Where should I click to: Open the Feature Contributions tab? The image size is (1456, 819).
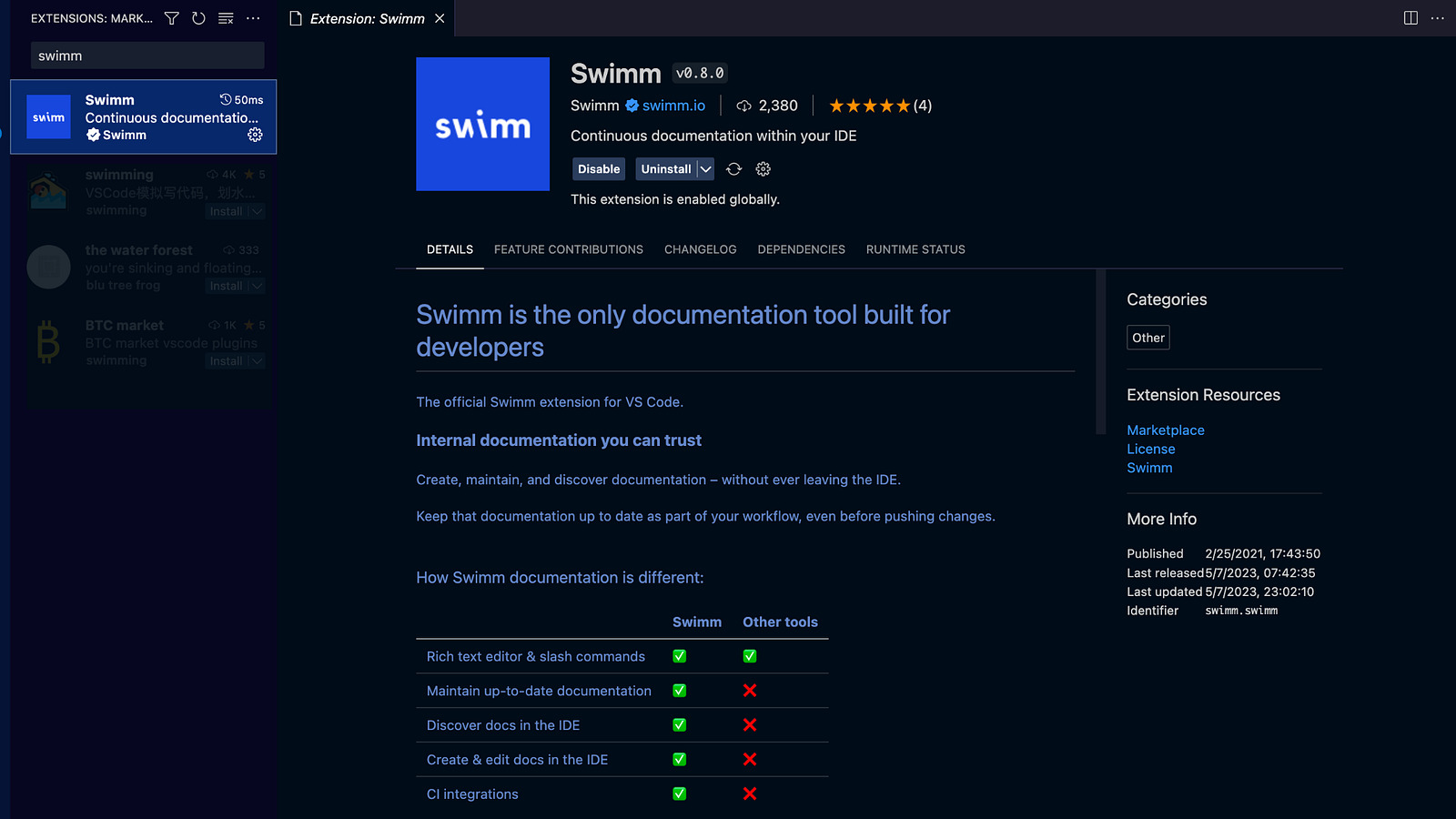click(x=568, y=249)
